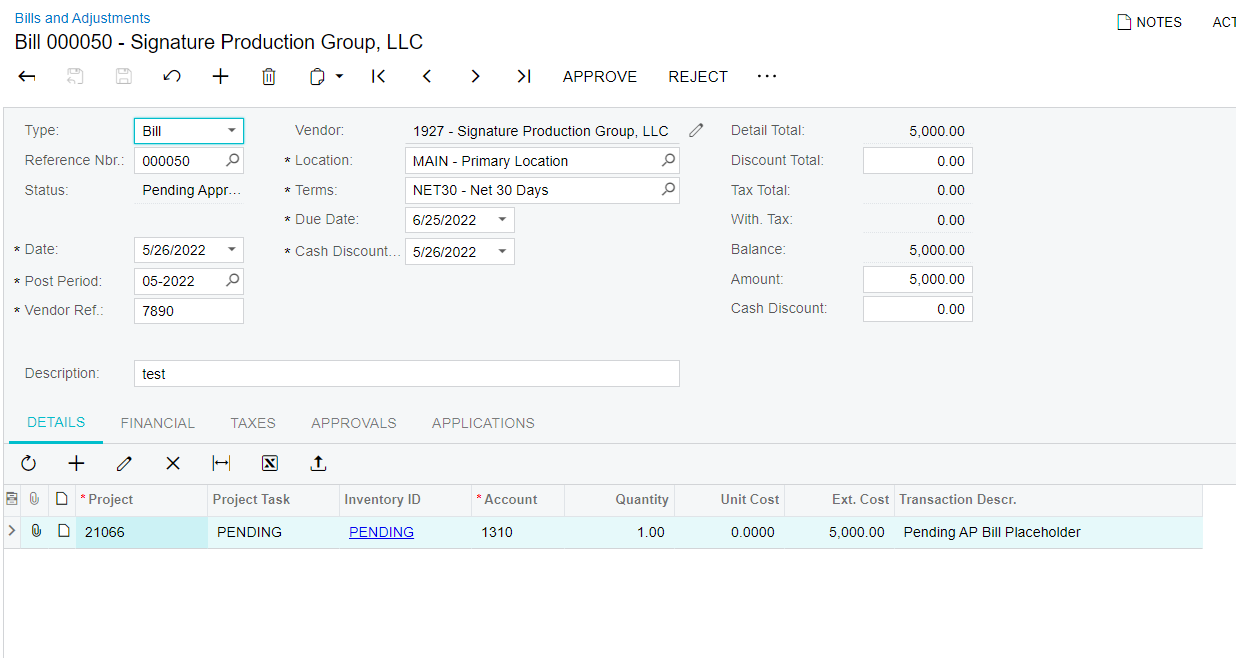
Task: Select project cell 21066
Action: 142,532
